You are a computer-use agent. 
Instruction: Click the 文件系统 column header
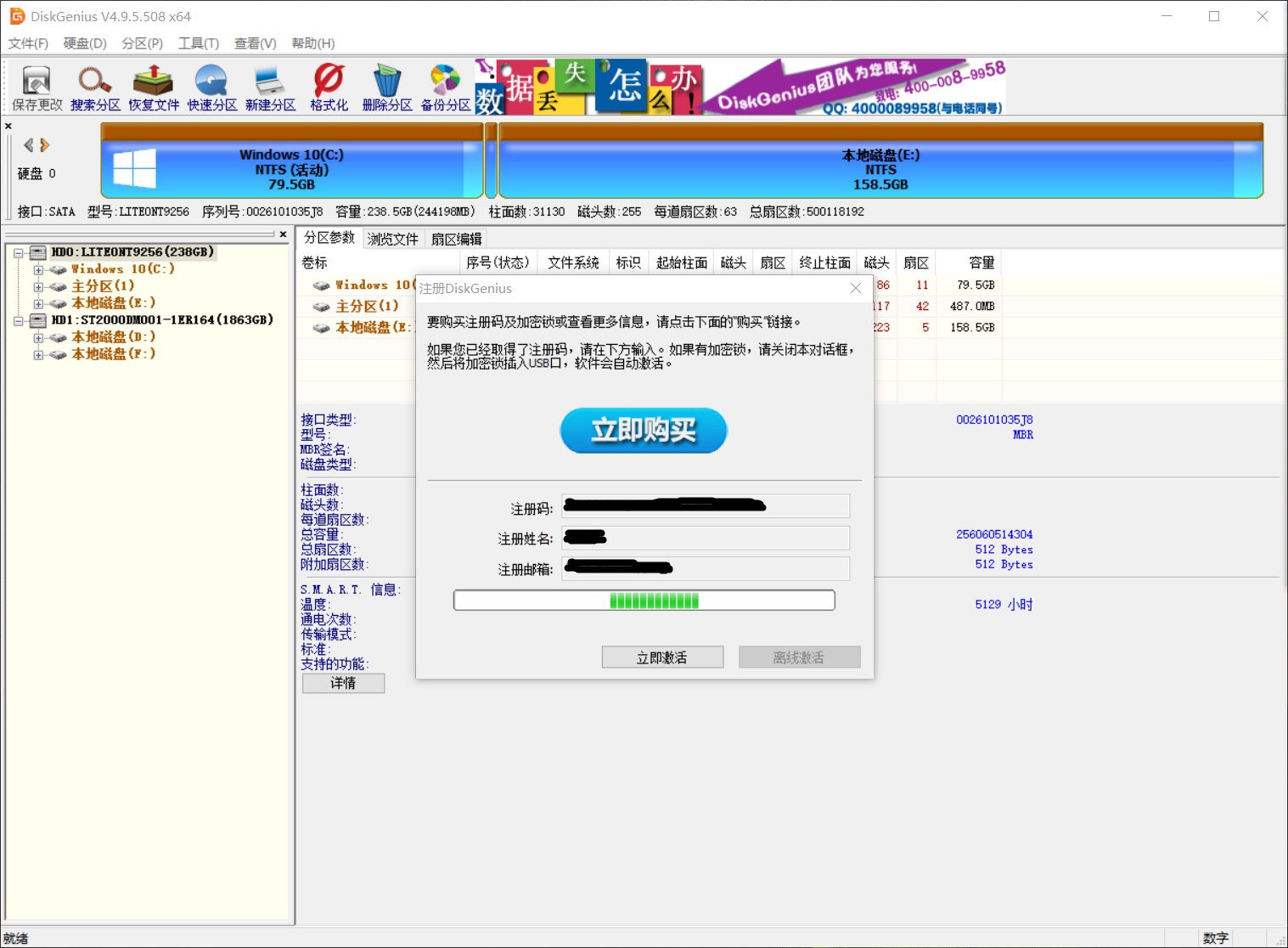tap(573, 262)
